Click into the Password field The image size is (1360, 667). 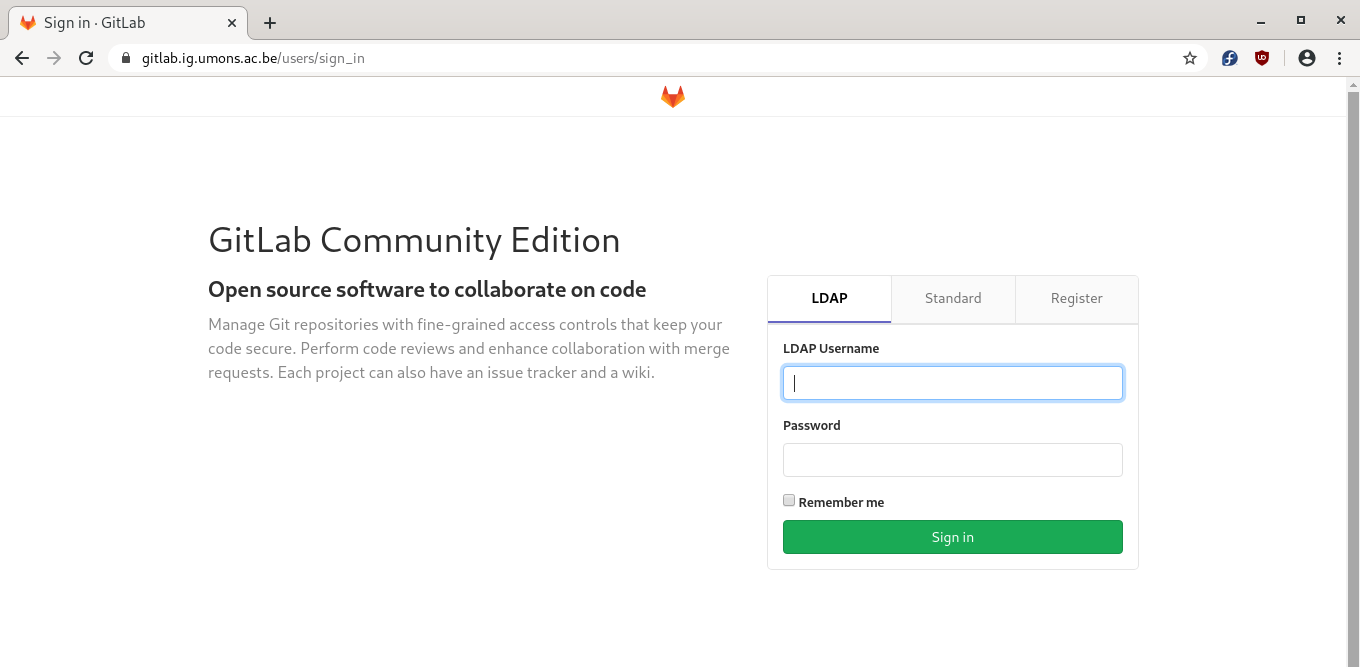(952, 460)
